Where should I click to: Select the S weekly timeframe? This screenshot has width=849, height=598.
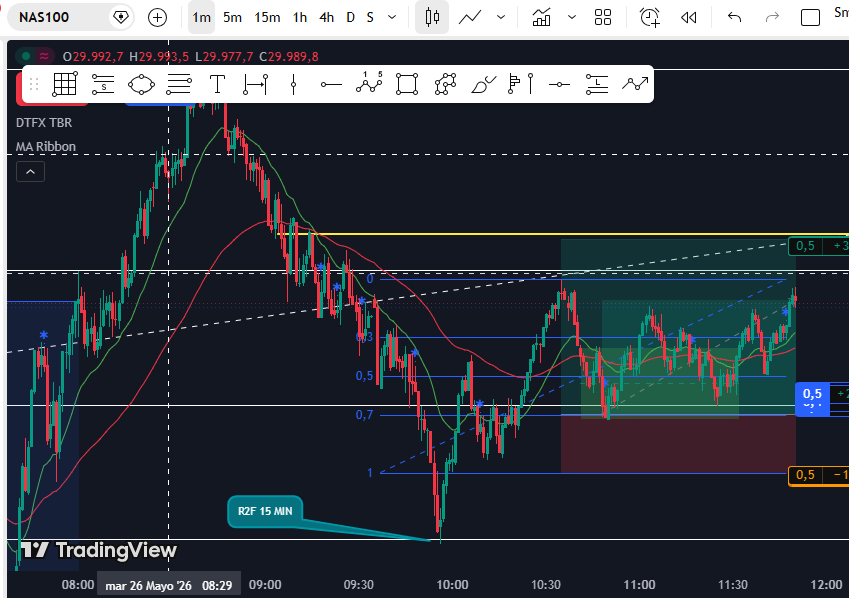point(370,17)
